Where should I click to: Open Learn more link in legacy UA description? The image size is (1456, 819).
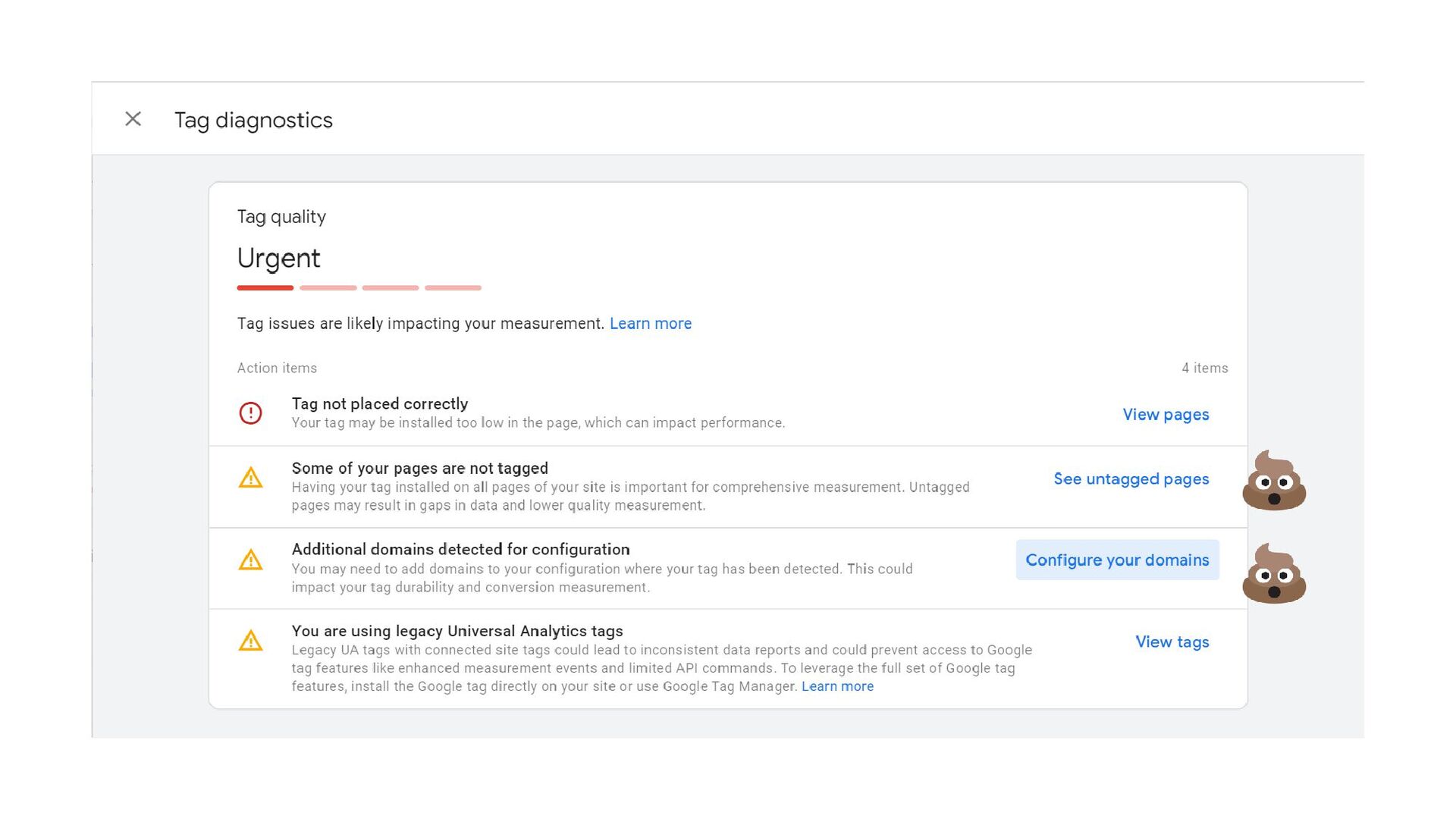(837, 686)
